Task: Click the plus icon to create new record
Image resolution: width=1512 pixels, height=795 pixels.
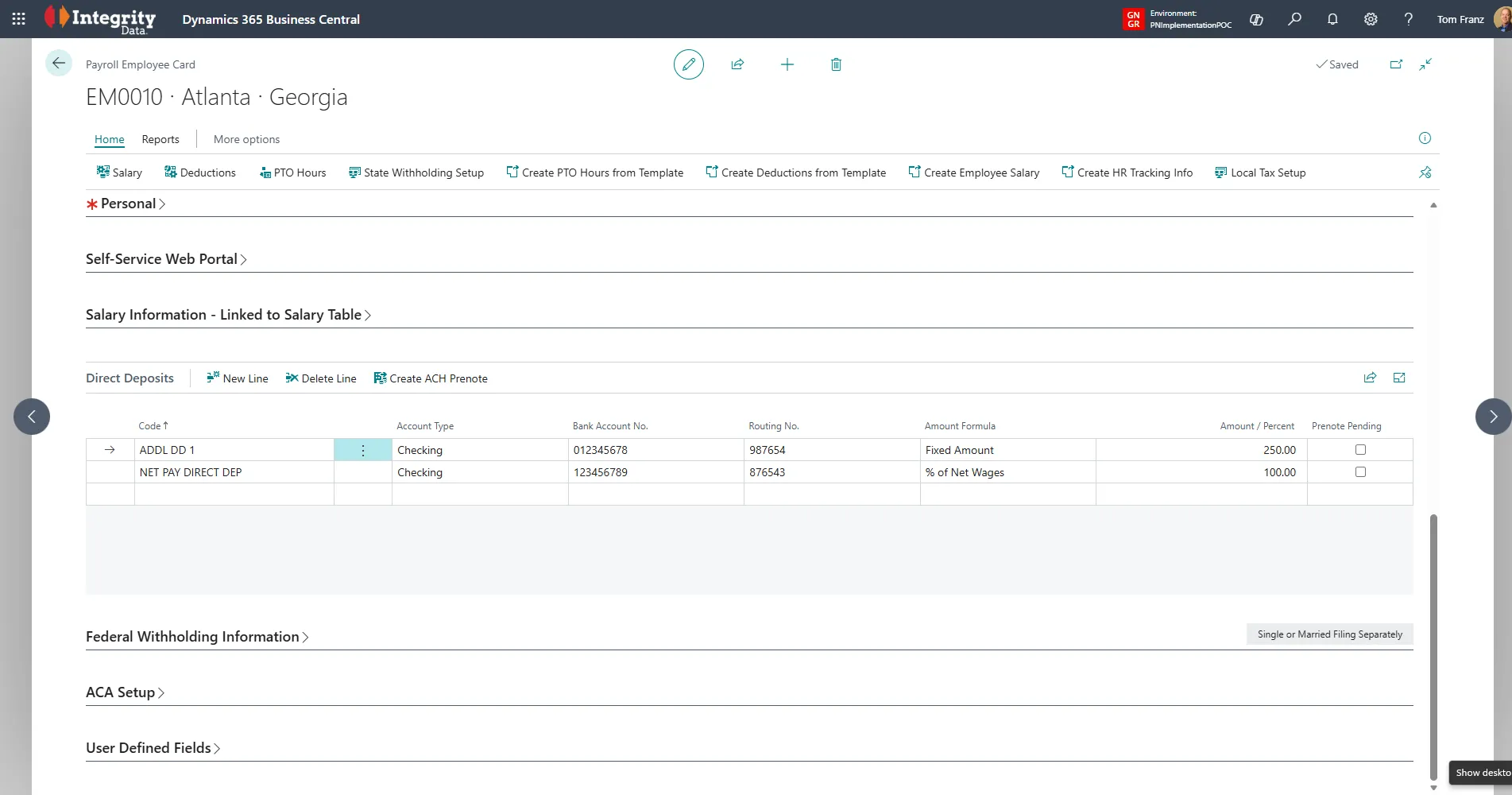Action: click(x=787, y=64)
